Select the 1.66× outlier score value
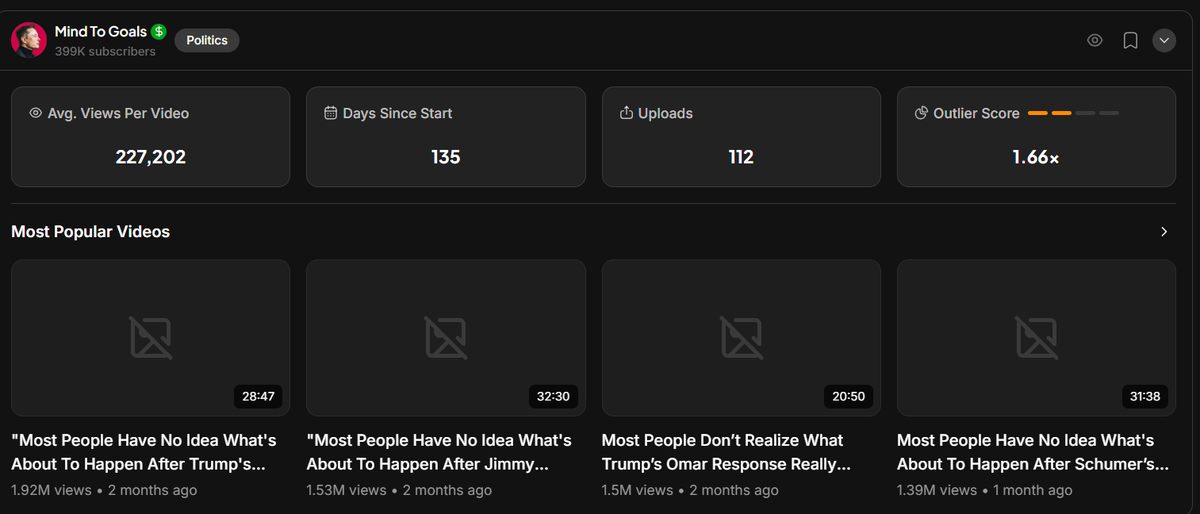The width and height of the screenshot is (1200, 514). 1036,157
